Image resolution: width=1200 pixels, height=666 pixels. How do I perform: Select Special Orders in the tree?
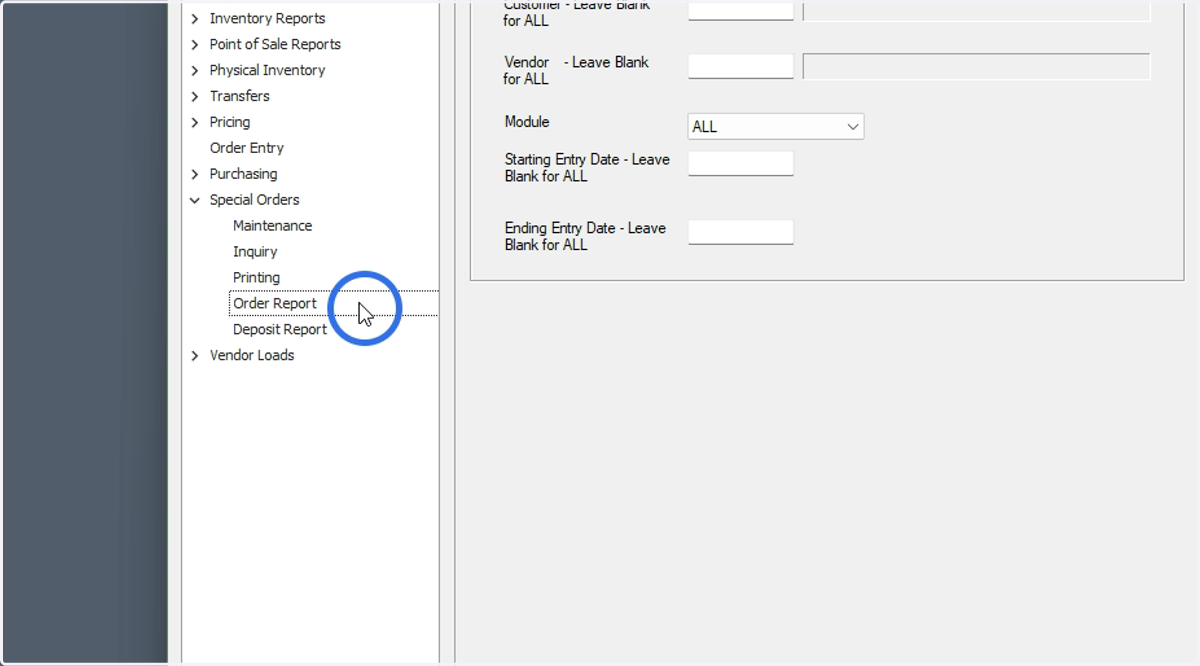(x=254, y=200)
